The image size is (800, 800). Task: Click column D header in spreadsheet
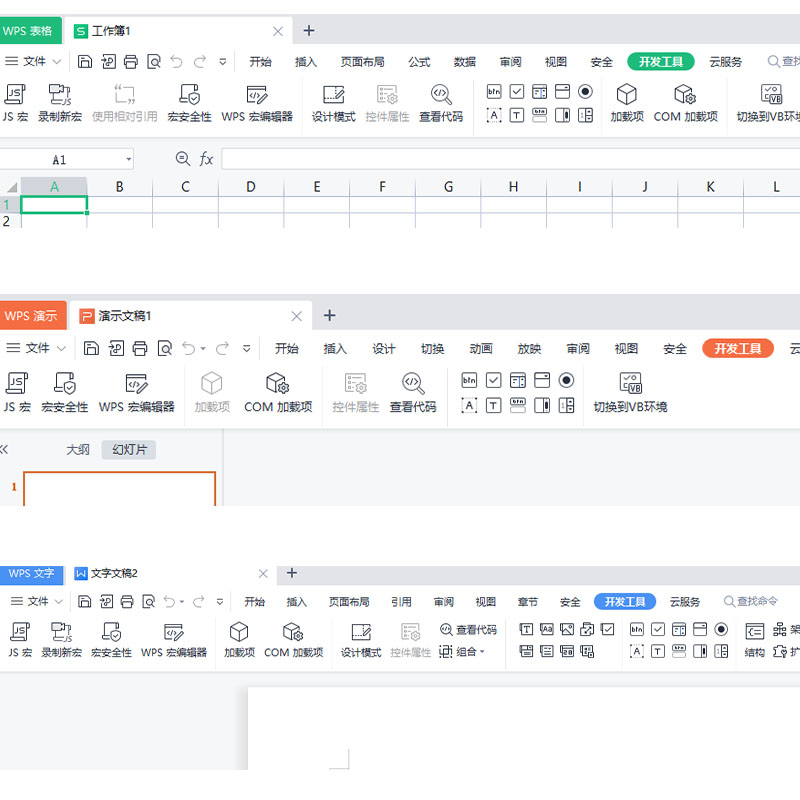[x=251, y=187]
